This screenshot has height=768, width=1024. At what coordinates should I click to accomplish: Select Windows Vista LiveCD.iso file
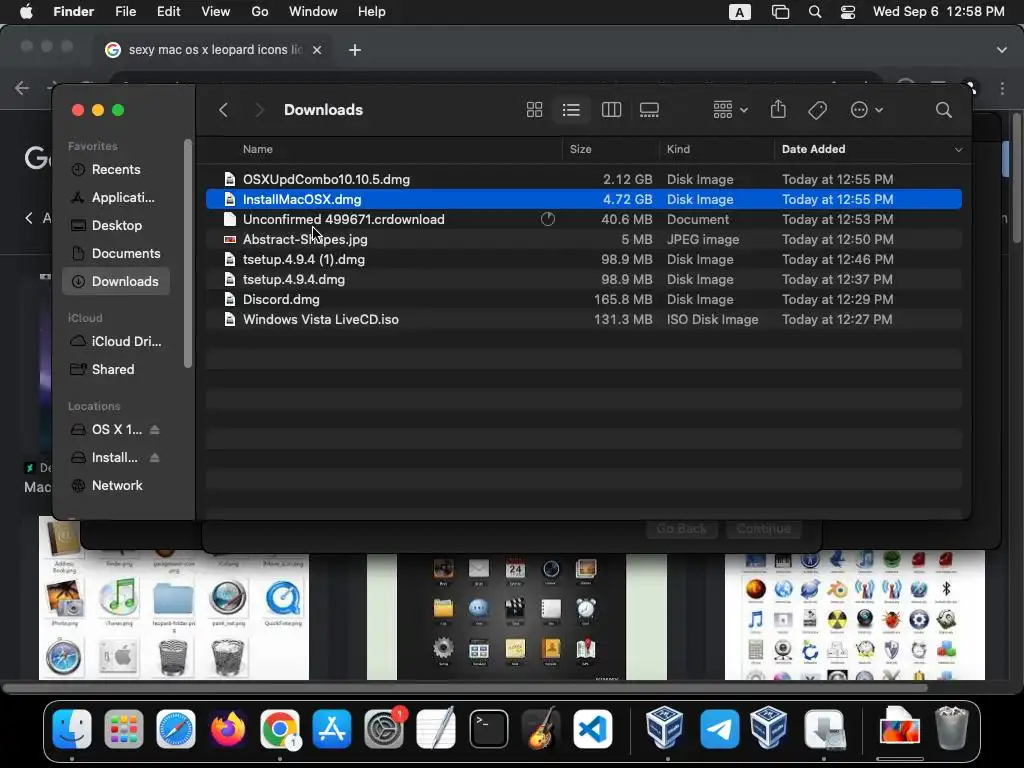point(584,319)
